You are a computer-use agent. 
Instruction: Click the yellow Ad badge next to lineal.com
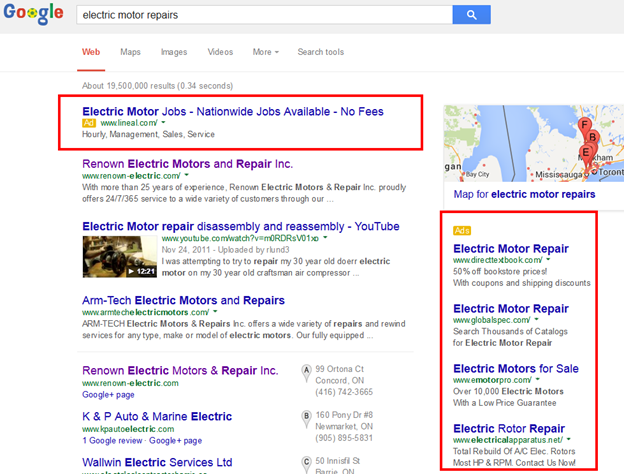point(89,123)
